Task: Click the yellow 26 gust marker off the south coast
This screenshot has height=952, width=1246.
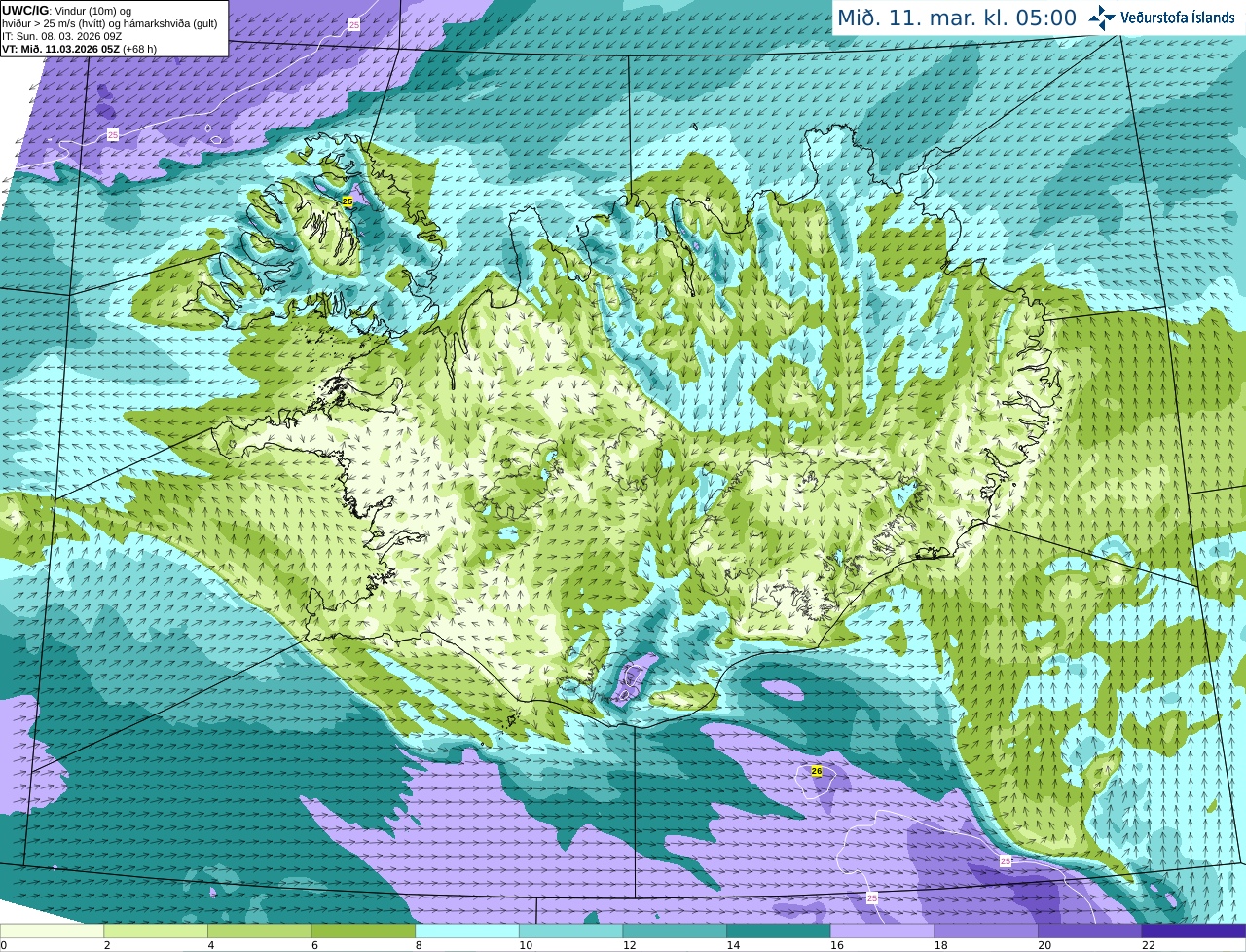Action: click(x=817, y=771)
